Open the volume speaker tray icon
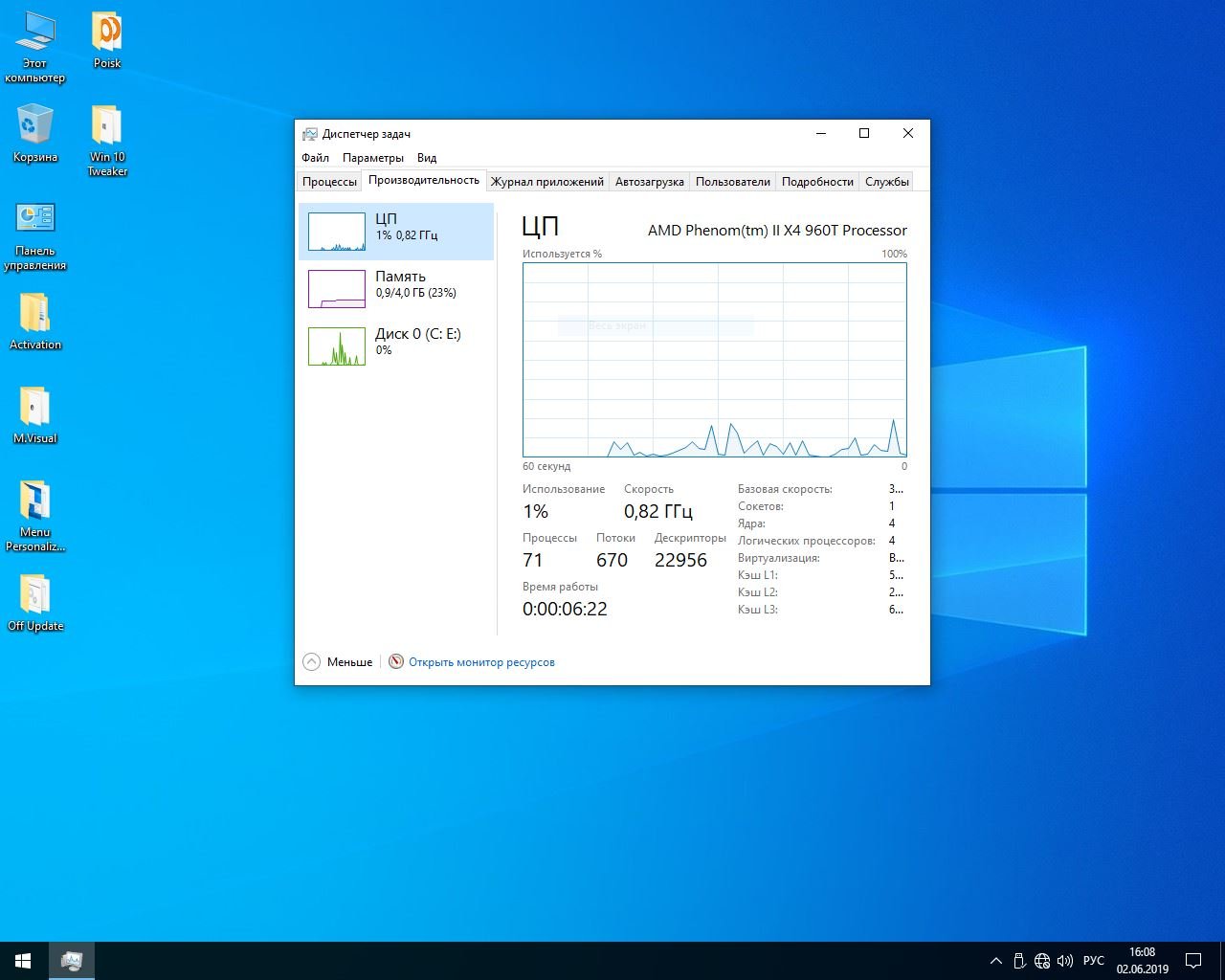This screenshot has height=980, width=1225. [x=1064, y=961]
